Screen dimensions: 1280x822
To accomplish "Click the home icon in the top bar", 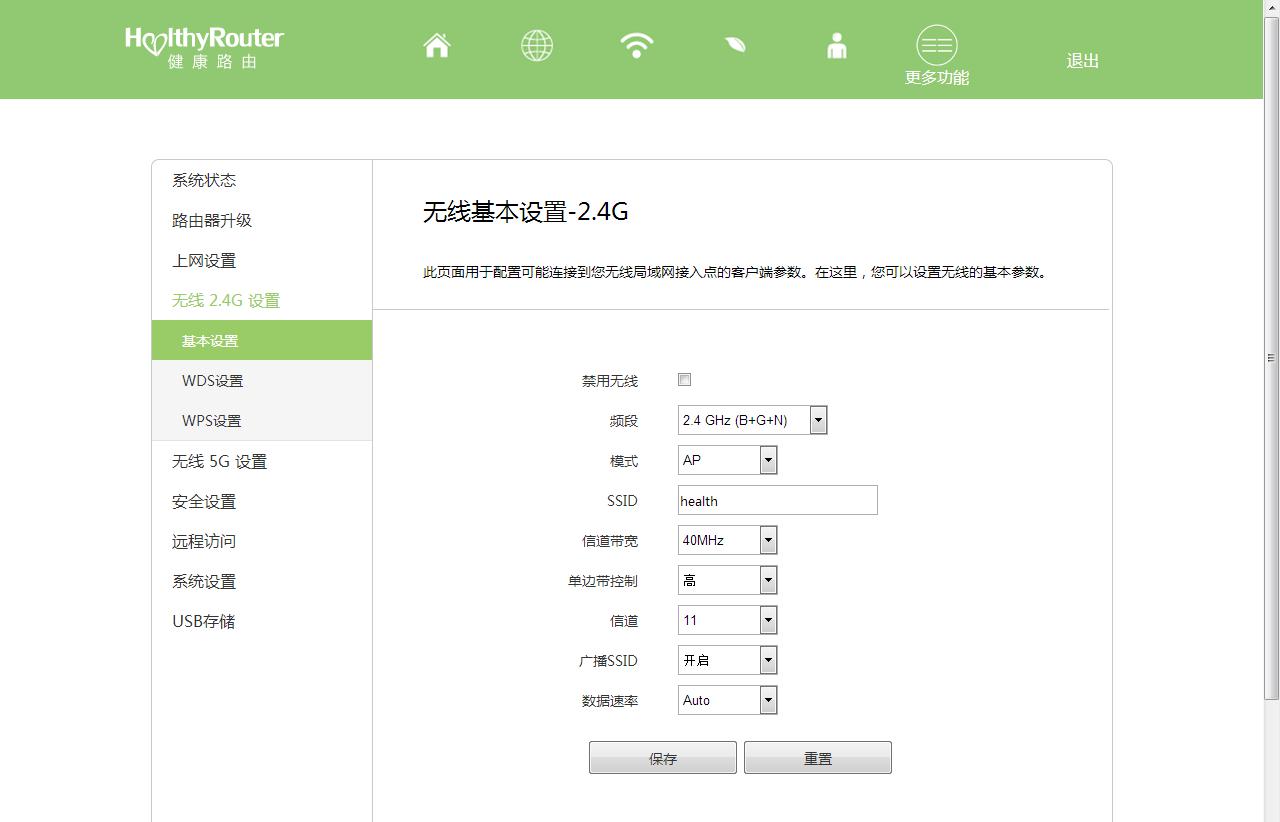I will click(437, 46).
